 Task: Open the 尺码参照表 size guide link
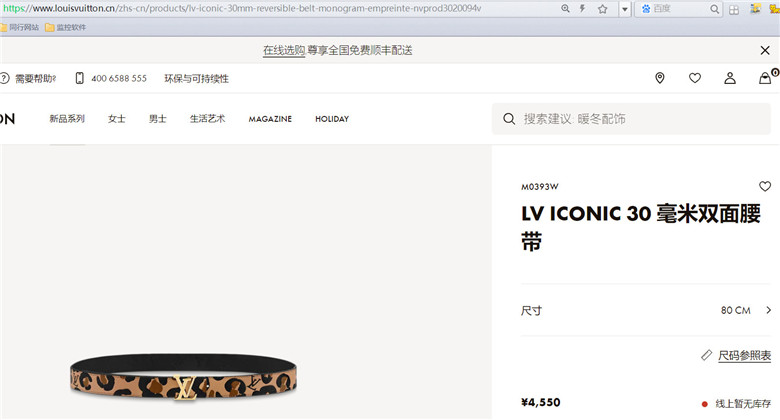744,356
